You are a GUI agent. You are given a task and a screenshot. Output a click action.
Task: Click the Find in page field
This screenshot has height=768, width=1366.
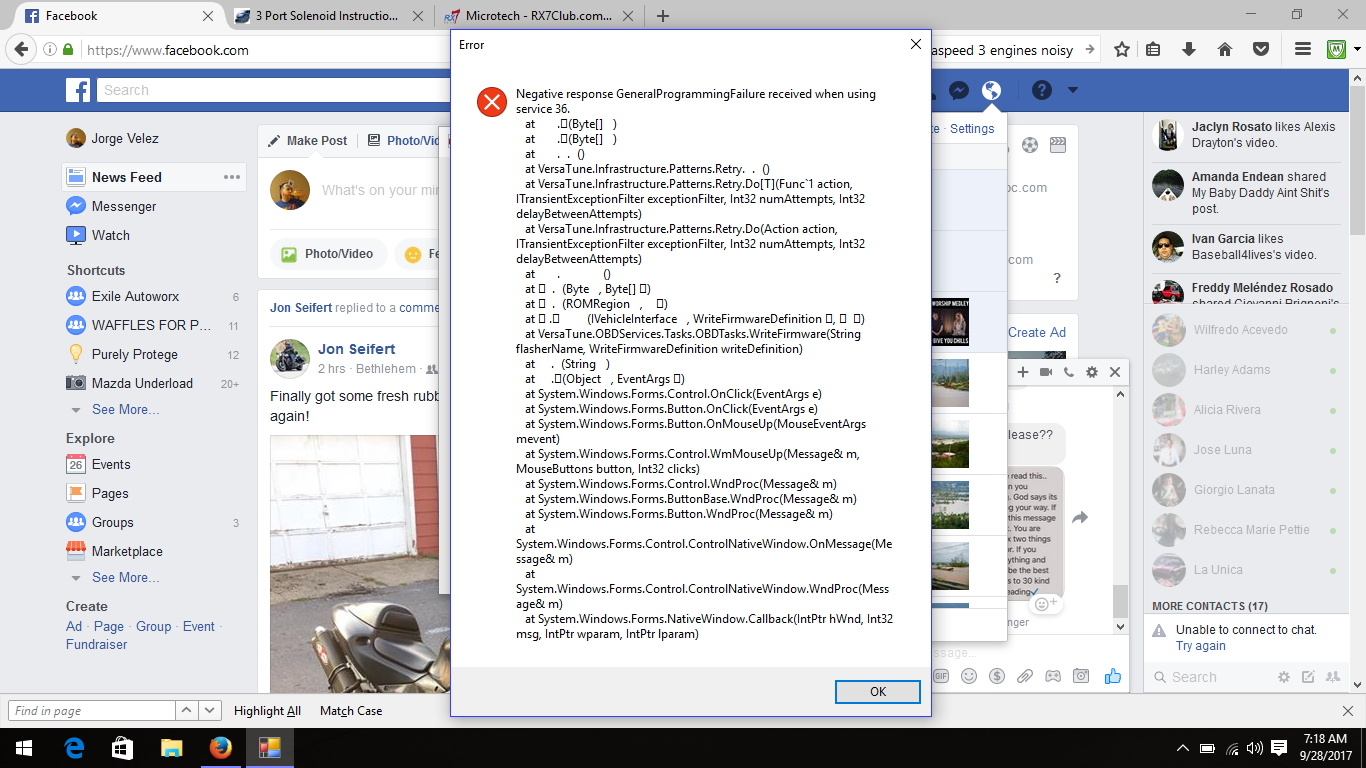[92, 711]
